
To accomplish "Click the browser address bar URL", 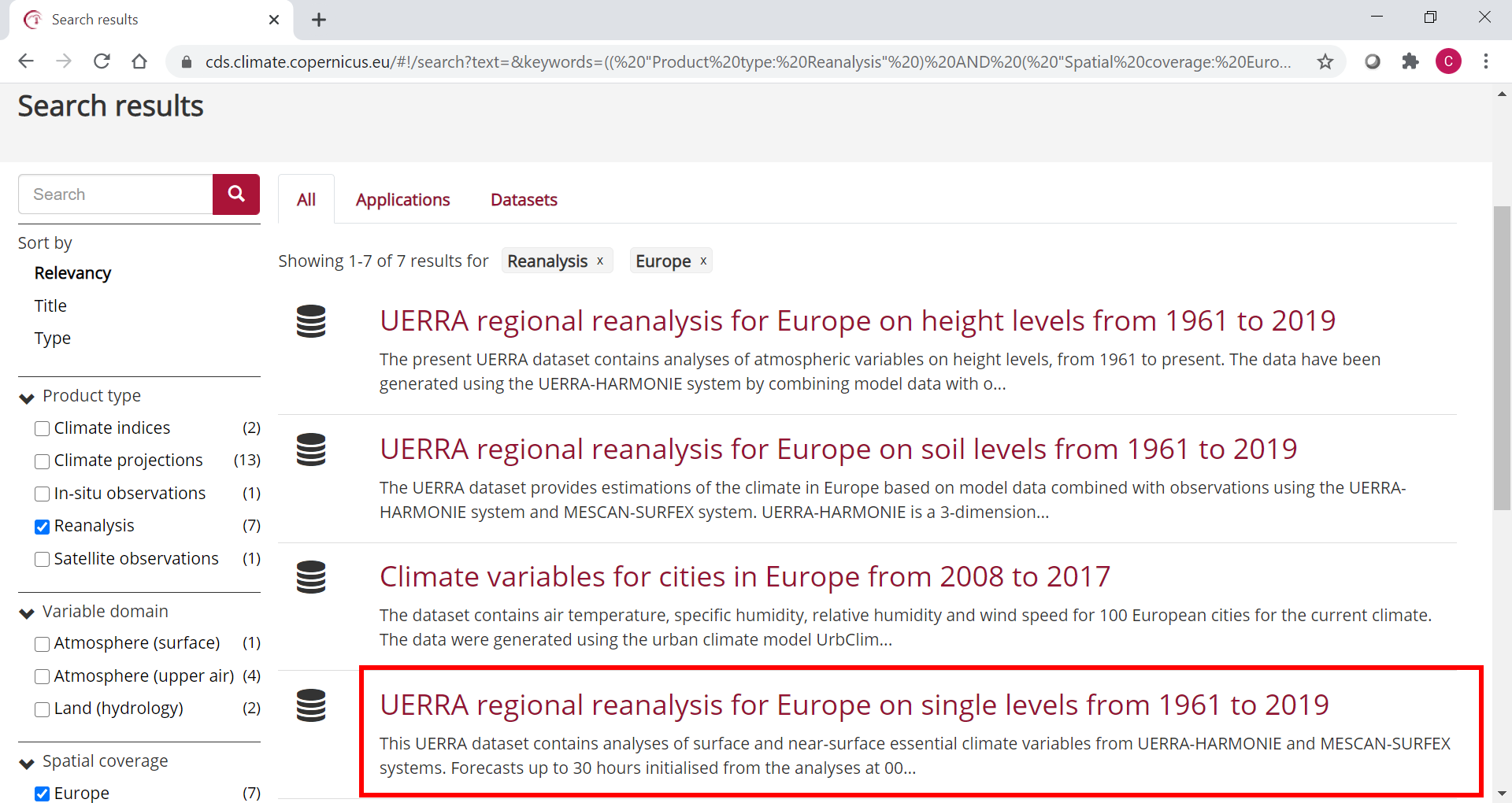I will [748, 61].
